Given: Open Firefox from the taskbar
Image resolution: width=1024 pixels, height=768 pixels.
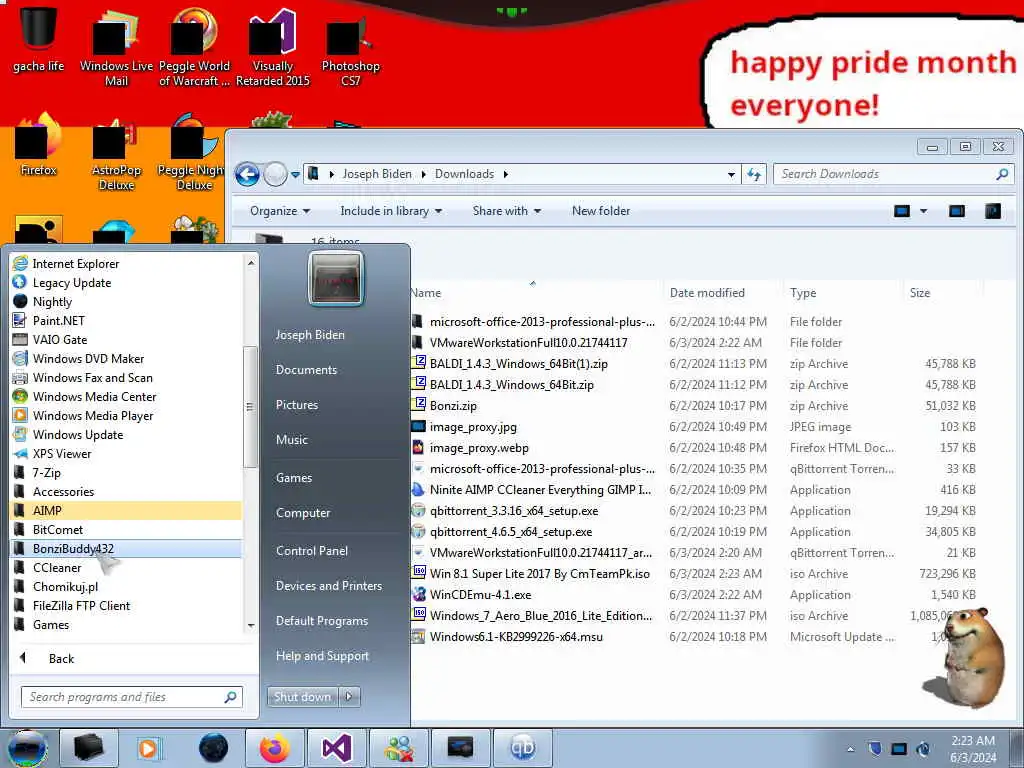Looking at the screenshot, I should click(274, 748).
